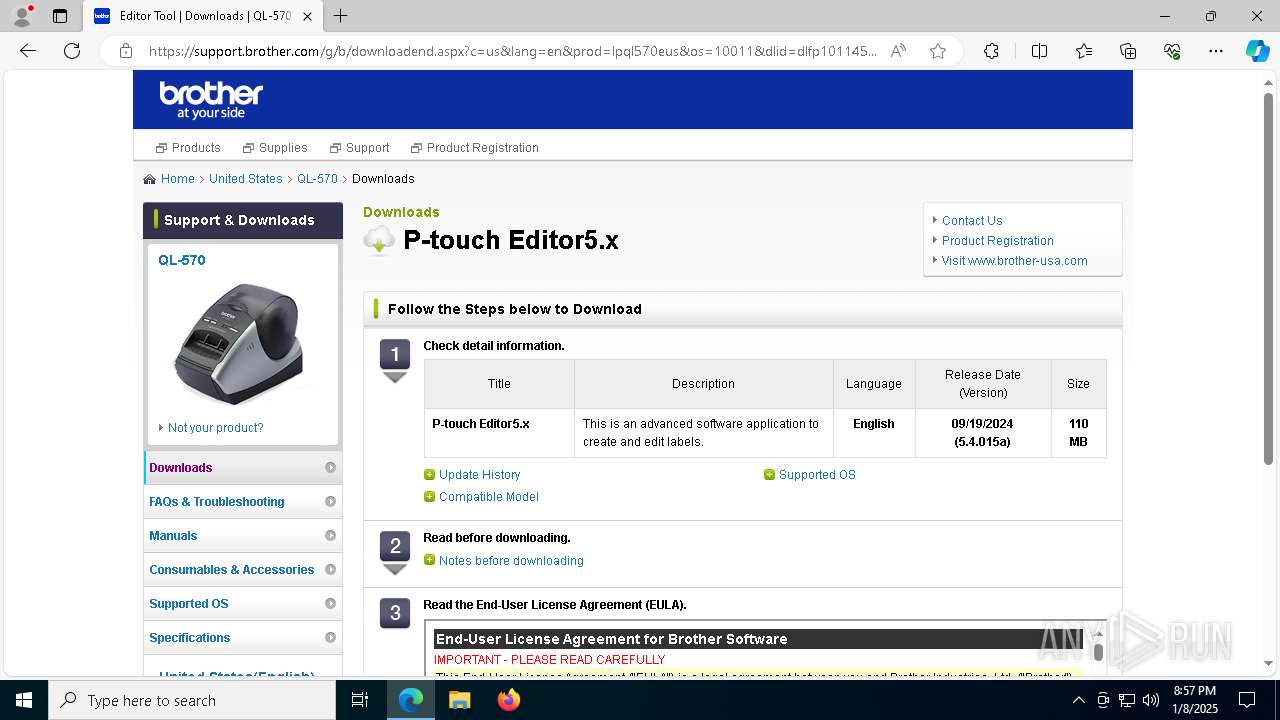Click the P-touch Editor5.x table title cell
Screen dimensions: 1280x720
coord(499,433)
